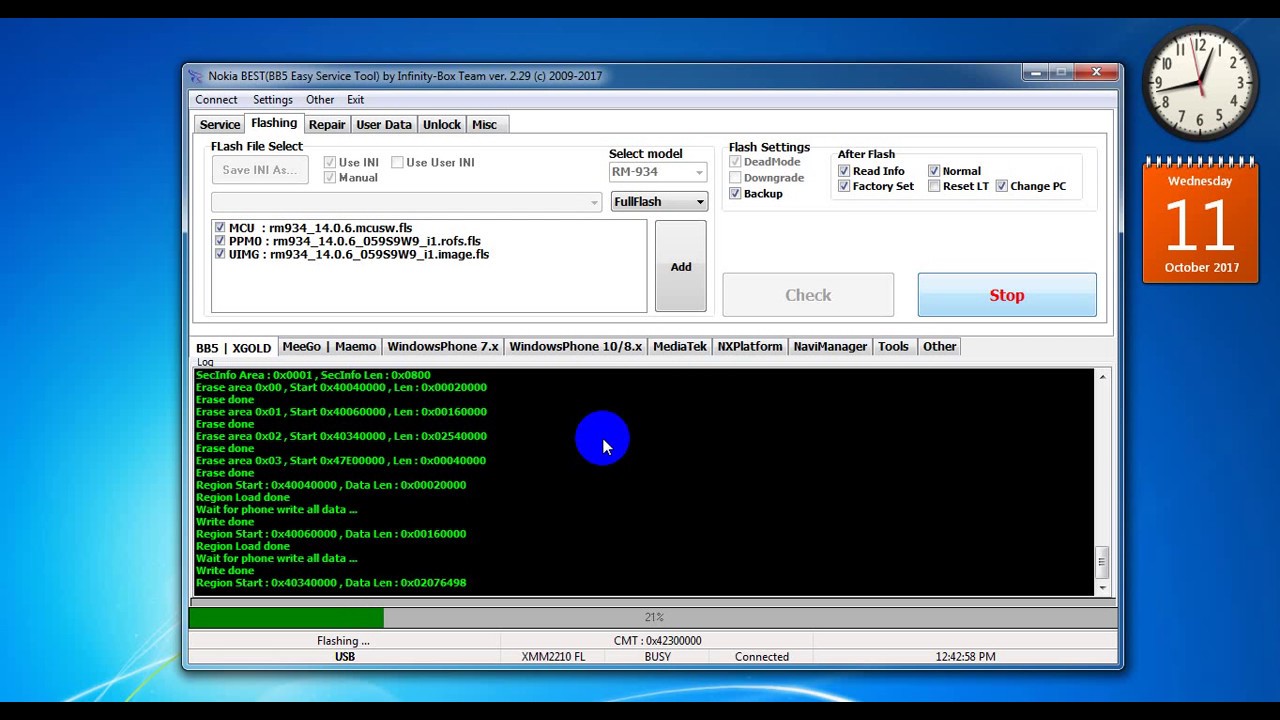Click the 21% flashing progress bar
This screenshot has height=720, width=1280.
[653, 618]
